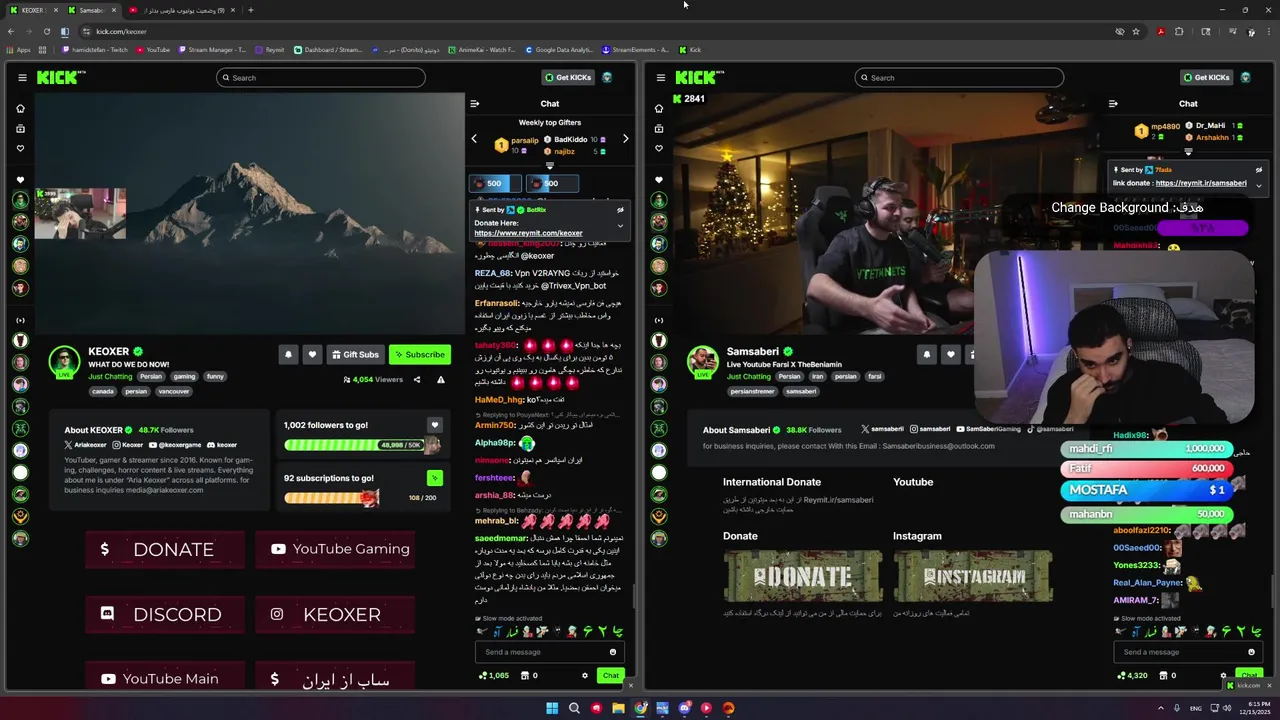Image resolution: width=1280 pixels, height=720 pixels.
Task: Open the reymit.com/keoxer donate link
Action: tap(528, 233)
